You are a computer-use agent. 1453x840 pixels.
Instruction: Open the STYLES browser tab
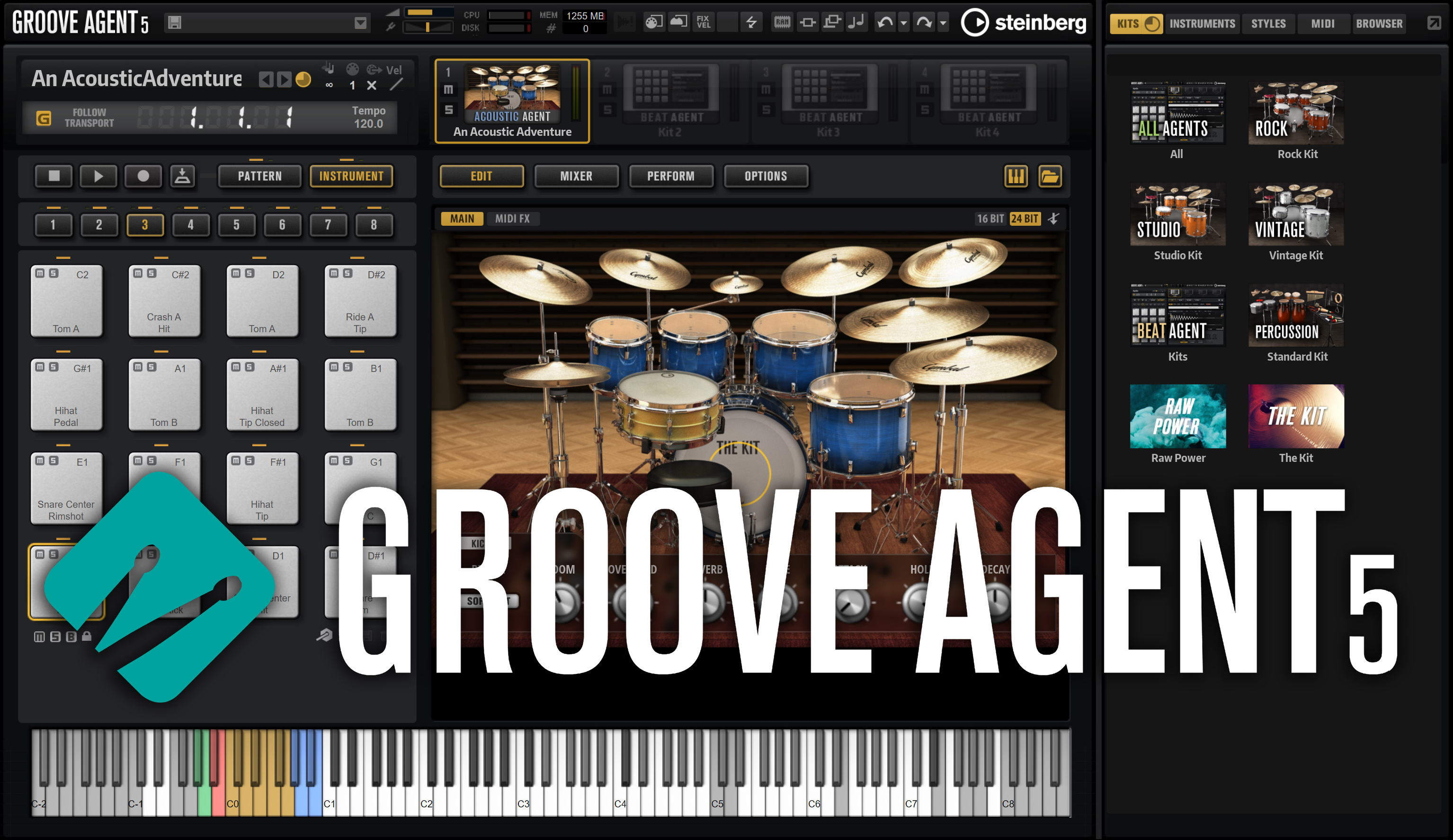1268,24
